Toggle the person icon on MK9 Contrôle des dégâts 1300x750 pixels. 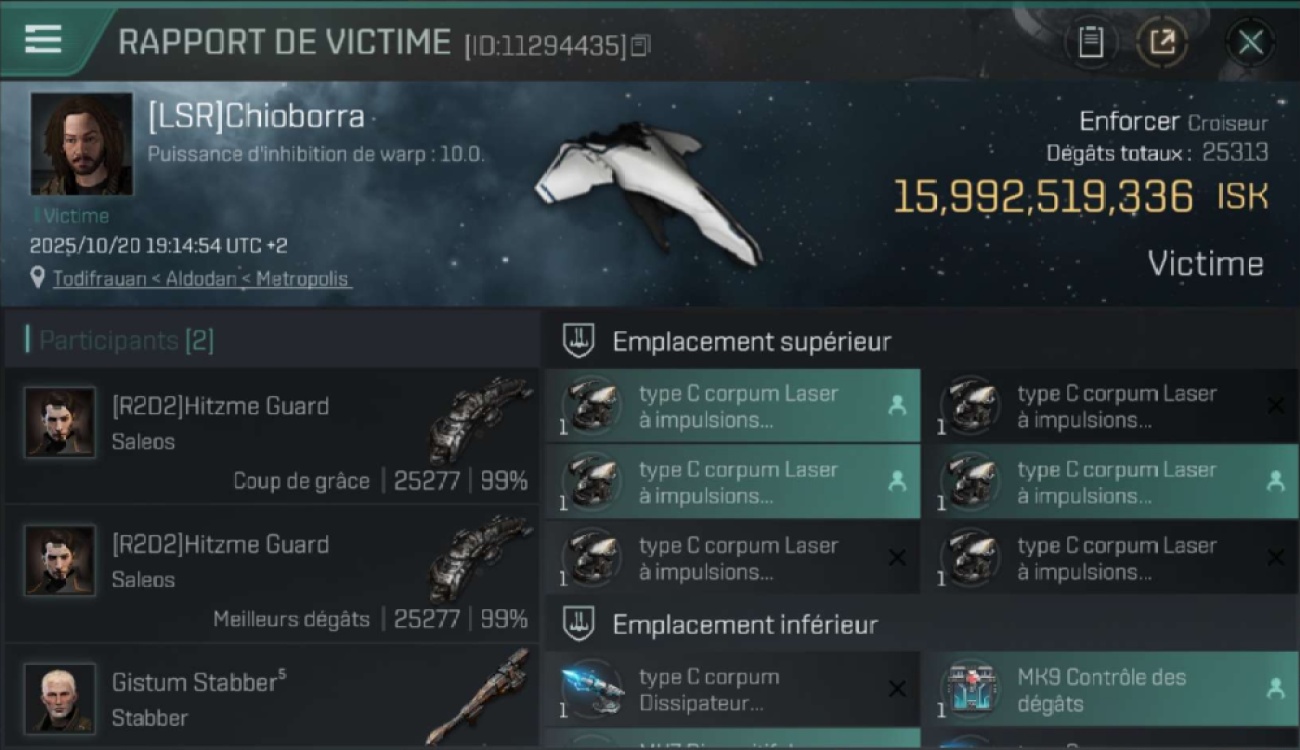(x=1275, y=688)
